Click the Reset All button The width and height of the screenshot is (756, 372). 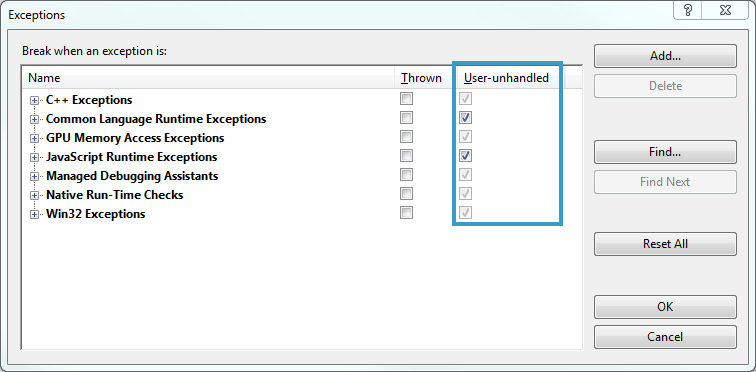[665, 244]
